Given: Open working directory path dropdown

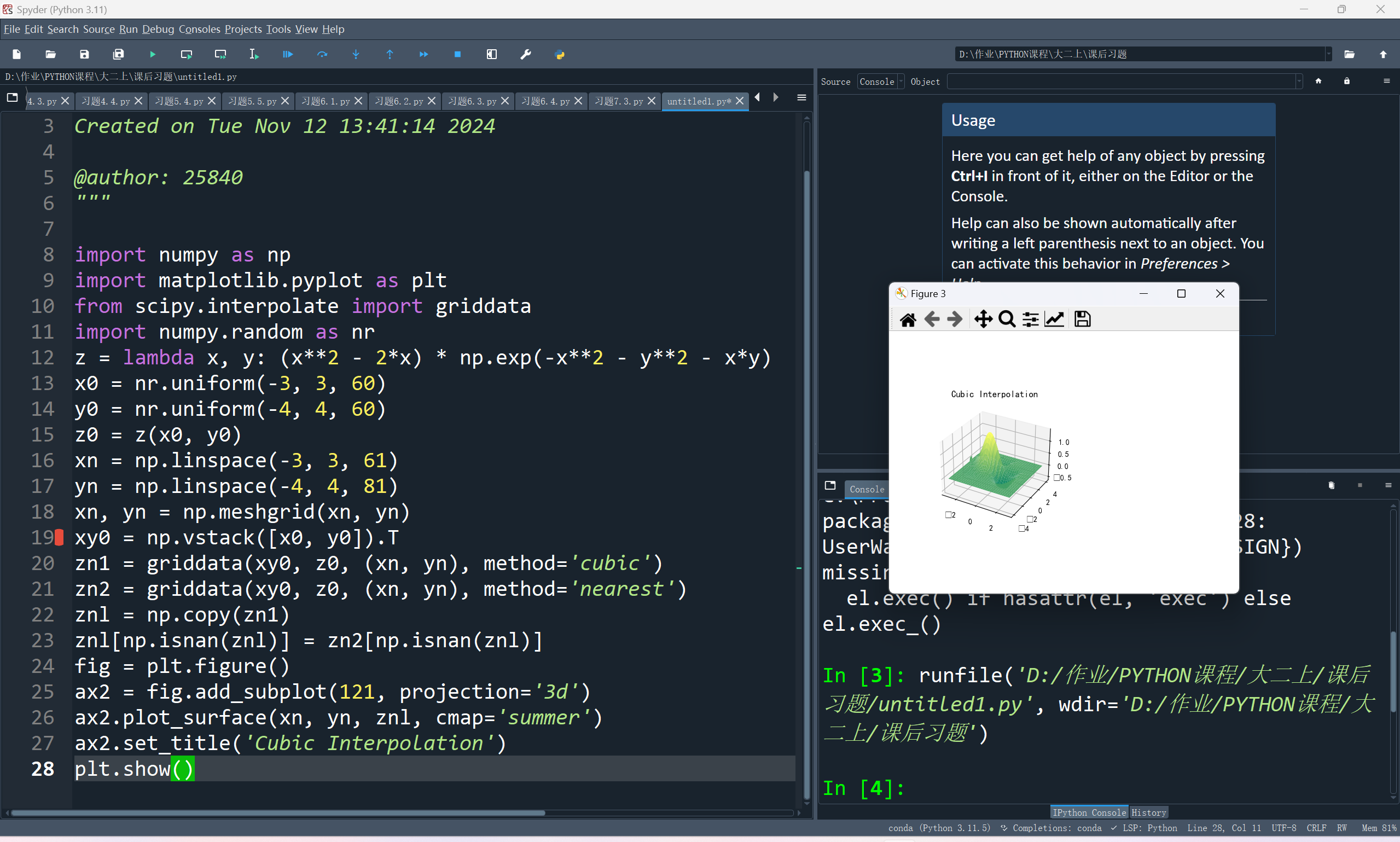Looking at the screenshot, I should click(1328, 55).
